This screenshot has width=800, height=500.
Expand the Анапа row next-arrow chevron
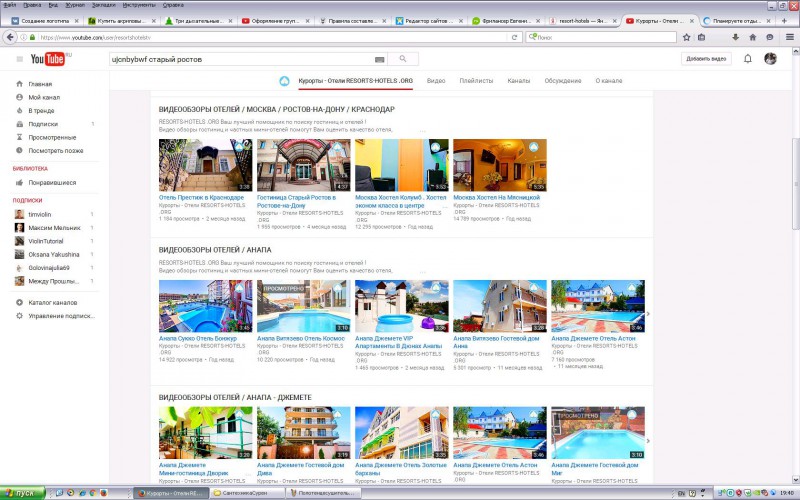click(648, 314)
